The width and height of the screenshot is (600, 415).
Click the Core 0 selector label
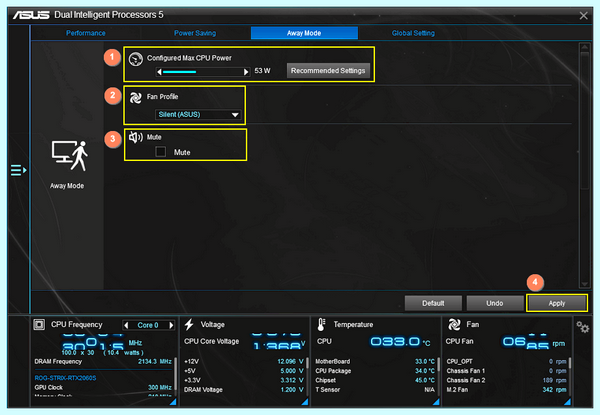coord(148,325)
